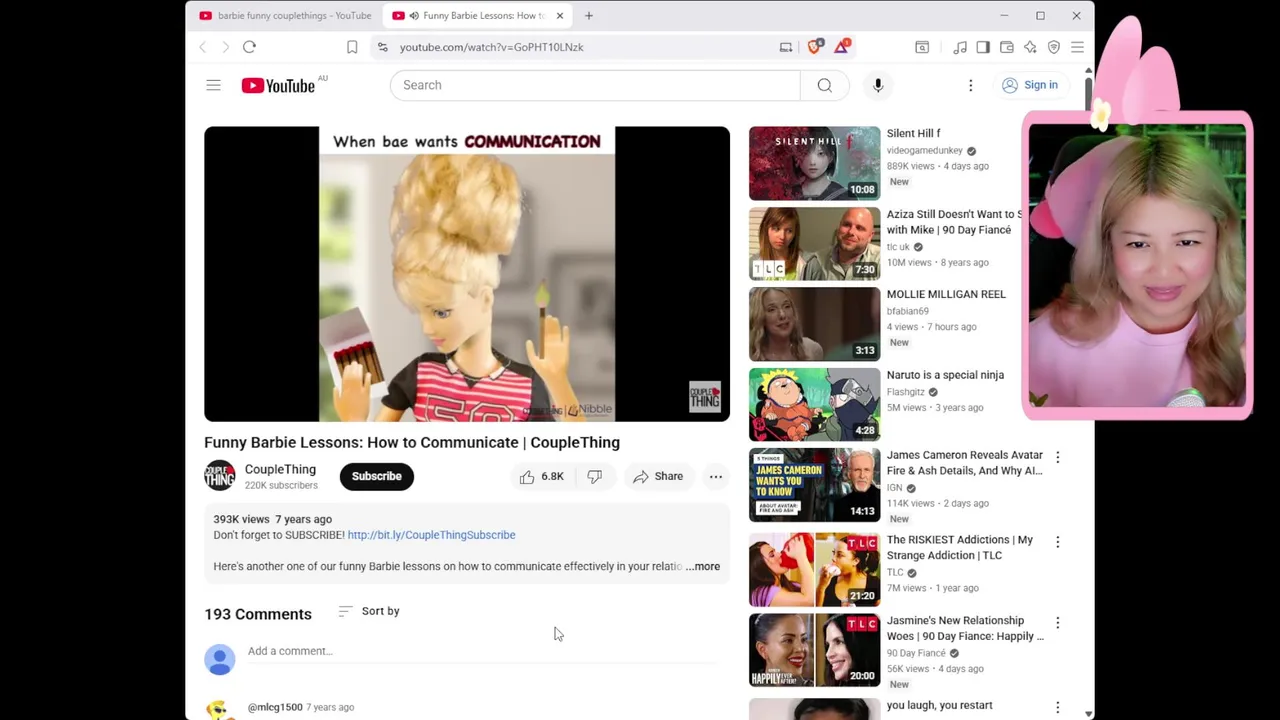The height and width of the screenshot is (720, 1280).
Task: Click 'MOLLIE MILLIGAN REEL' title
Action: pyautogui.click(x=946, y=294)
